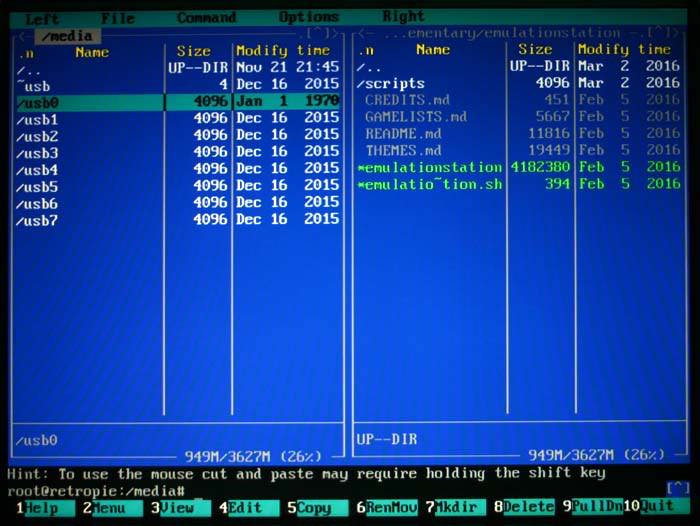700x526 pixels.
Task: Select the /usb5 directory row
Action: (x=178, y=186)
